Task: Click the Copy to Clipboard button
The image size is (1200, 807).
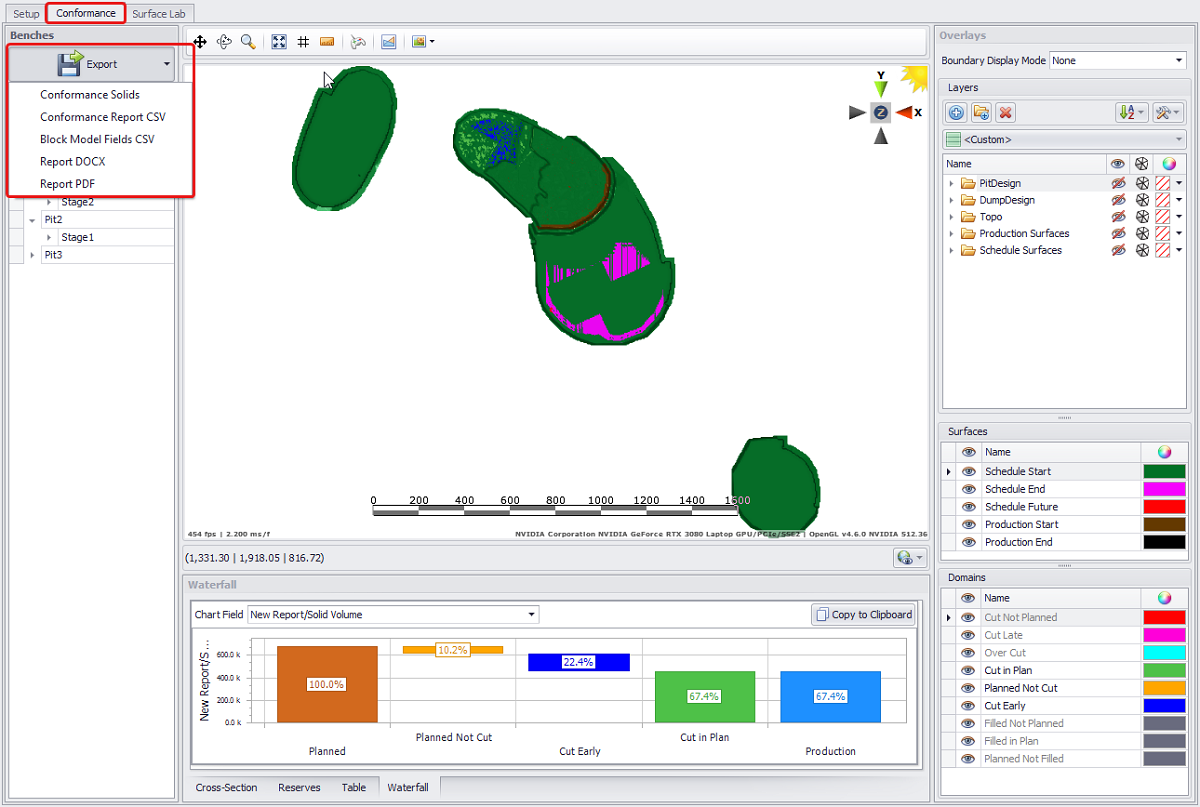Action: tap(863, 615)
